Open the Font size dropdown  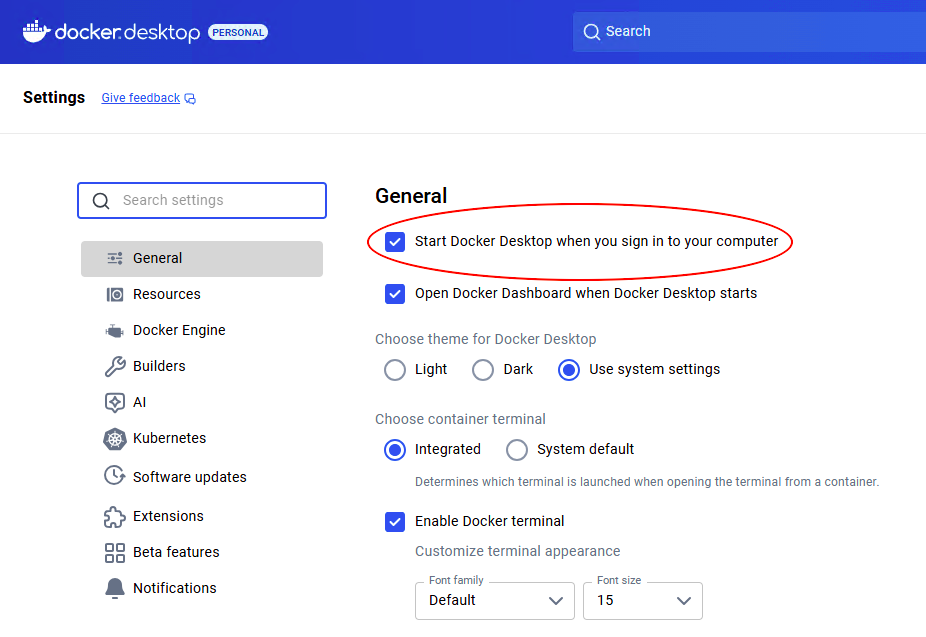[643, 601]
